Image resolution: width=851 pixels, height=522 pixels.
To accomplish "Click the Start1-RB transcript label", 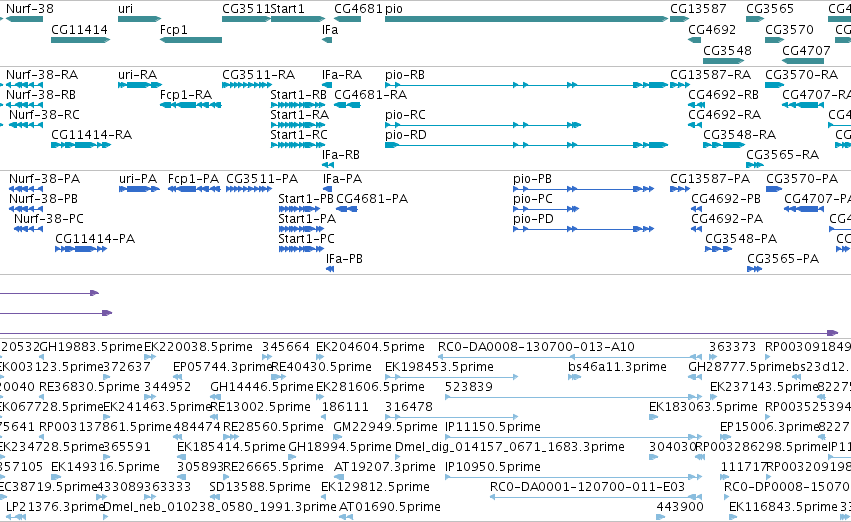I will point(299,94).
